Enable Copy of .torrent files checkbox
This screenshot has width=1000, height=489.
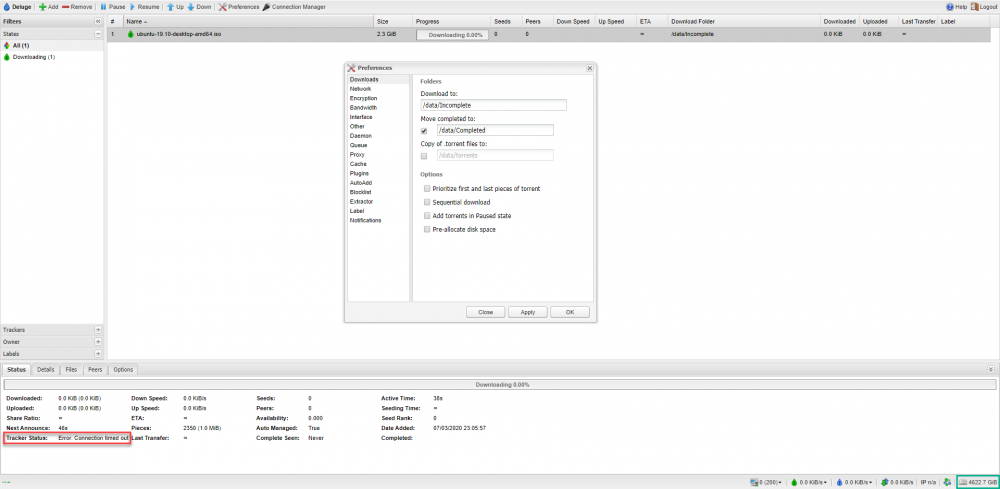[x=424, y=156]
